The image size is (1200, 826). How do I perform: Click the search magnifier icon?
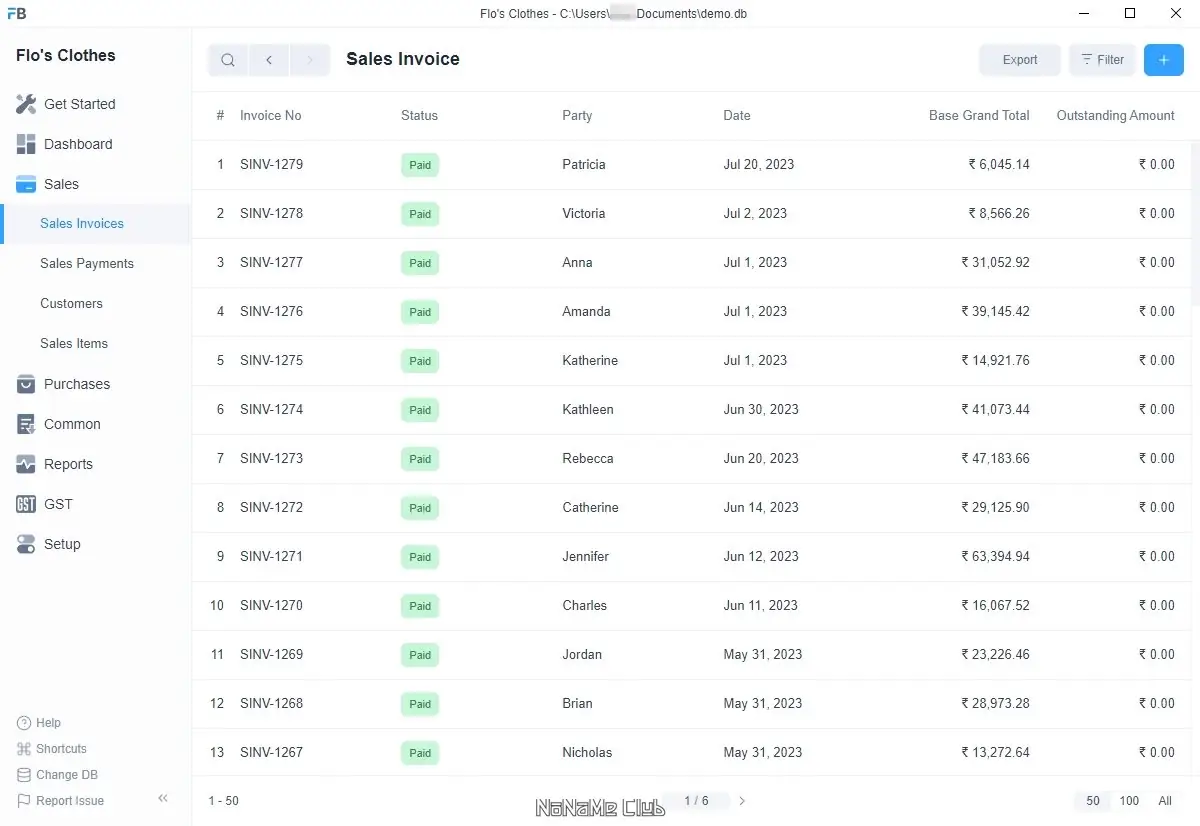point(228,60)
